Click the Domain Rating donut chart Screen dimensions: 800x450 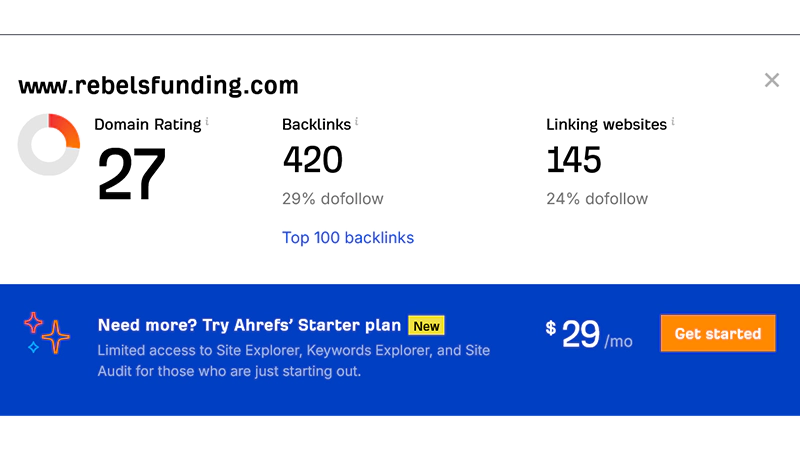(49, 145)
